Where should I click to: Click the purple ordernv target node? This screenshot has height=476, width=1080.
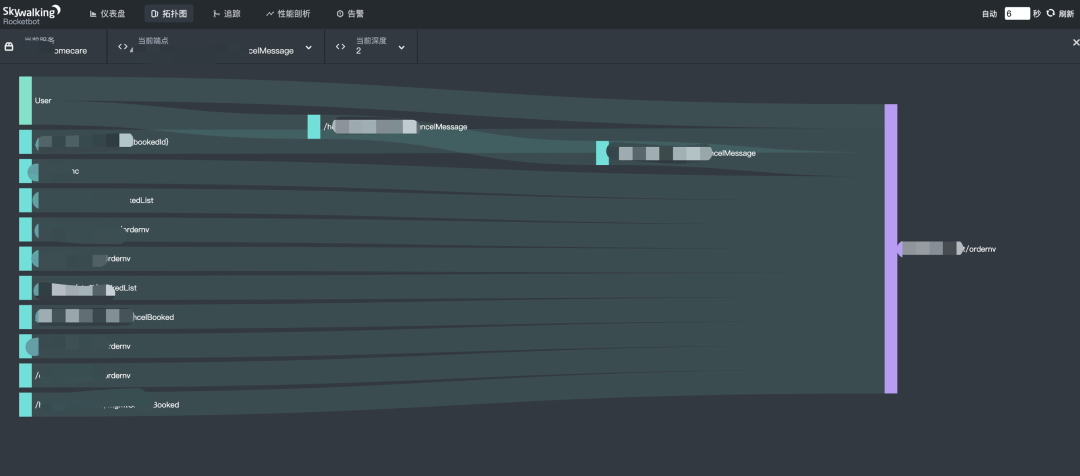pyautogui.click(x=891, y=248)
